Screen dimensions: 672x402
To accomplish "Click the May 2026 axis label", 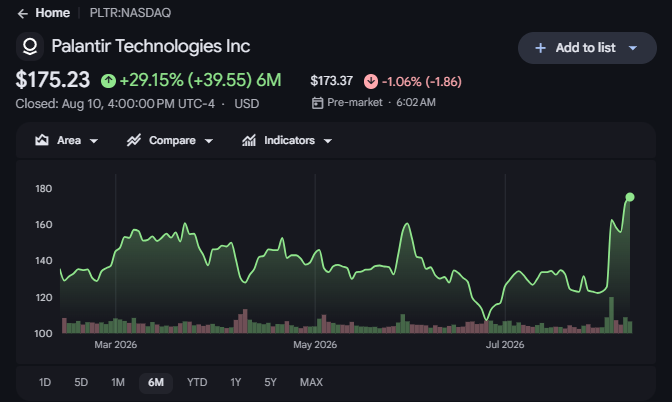I will [x=315, y=345].
